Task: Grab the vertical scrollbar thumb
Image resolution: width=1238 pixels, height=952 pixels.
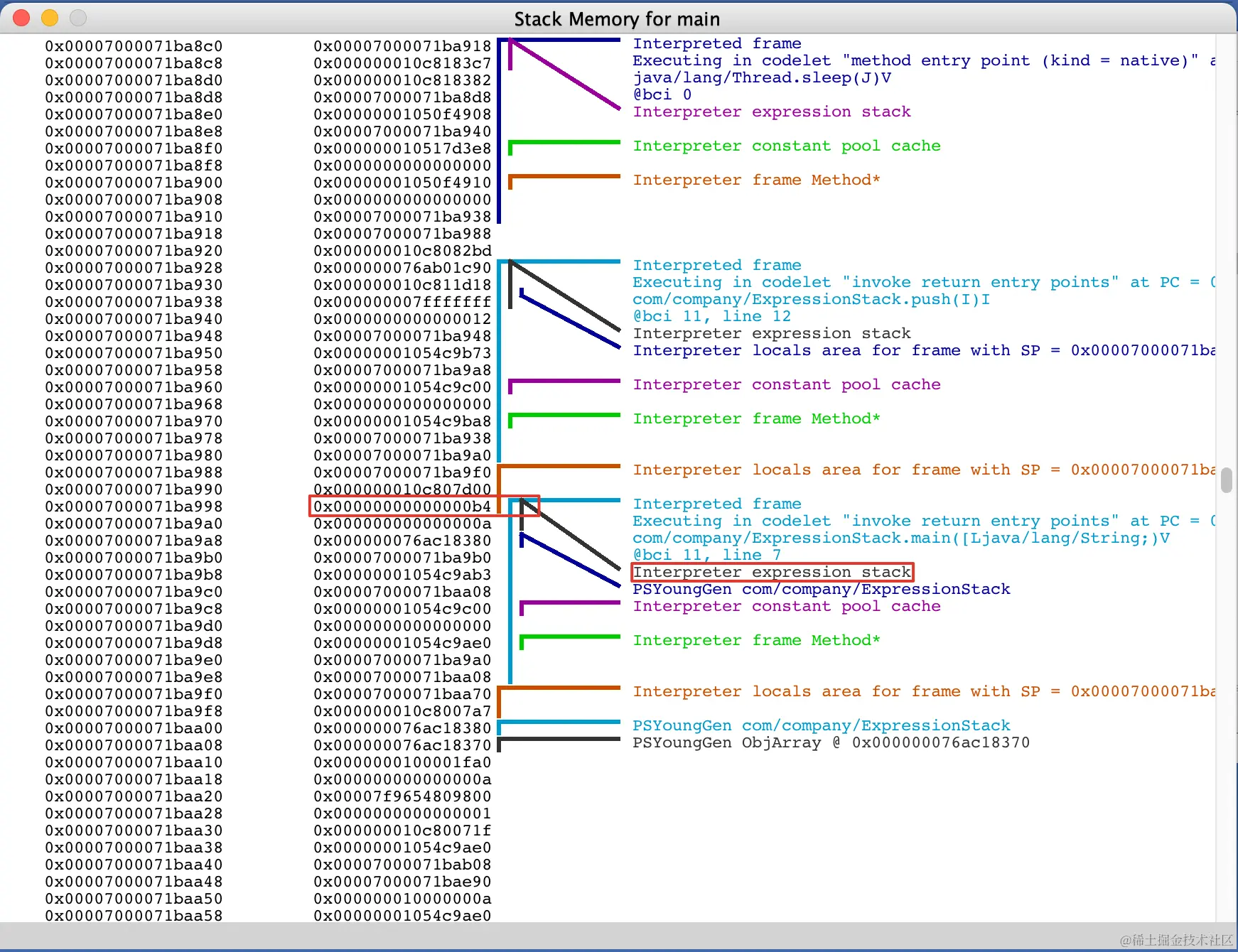Action: pos(1226,480)
